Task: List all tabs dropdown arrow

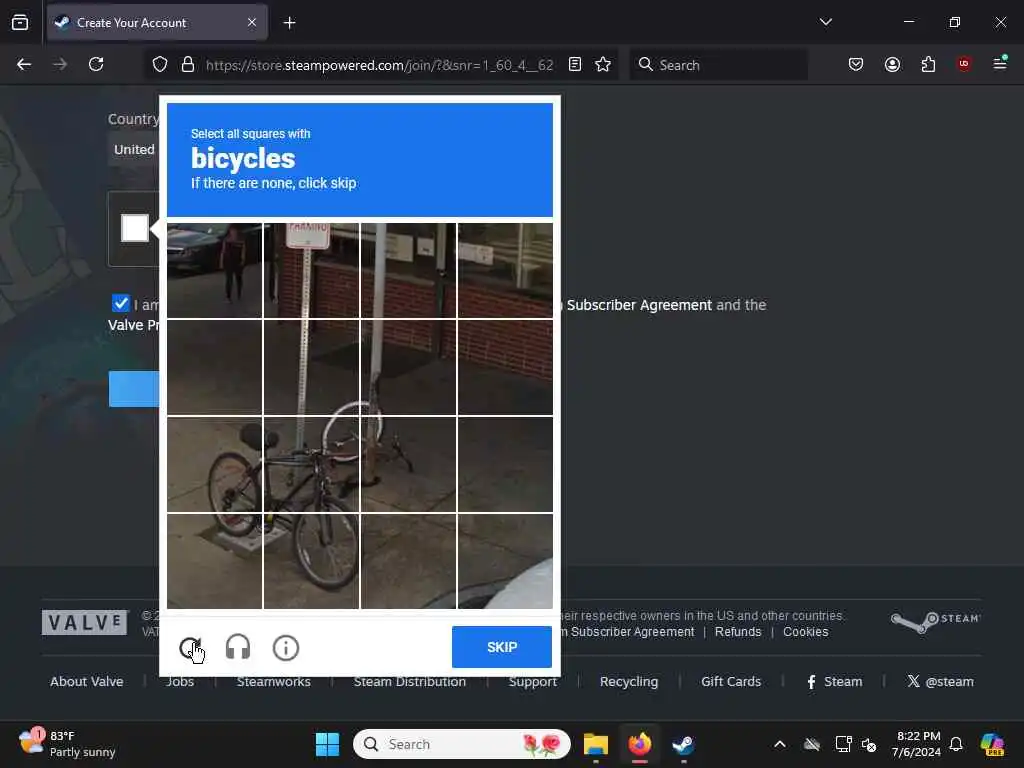Action: (x=825, y=22)
